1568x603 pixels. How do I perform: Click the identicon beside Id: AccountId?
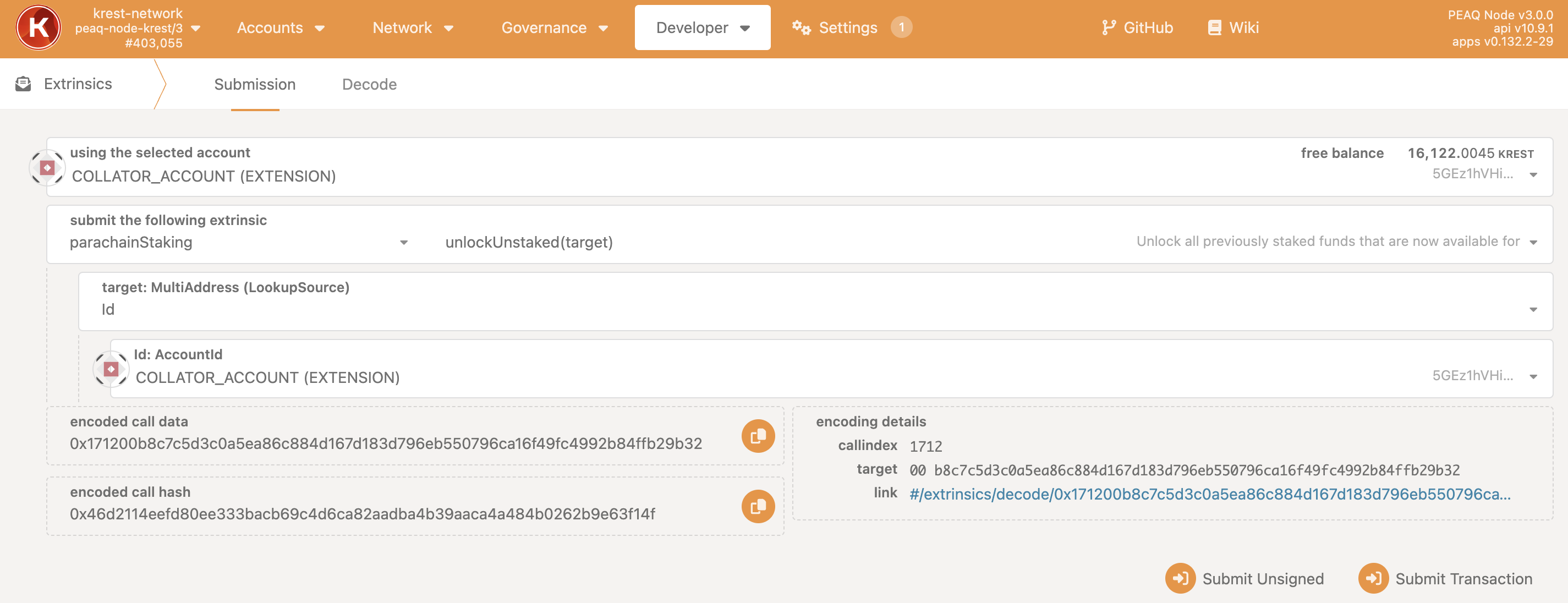pyautogui.click(x=111, y=368)
